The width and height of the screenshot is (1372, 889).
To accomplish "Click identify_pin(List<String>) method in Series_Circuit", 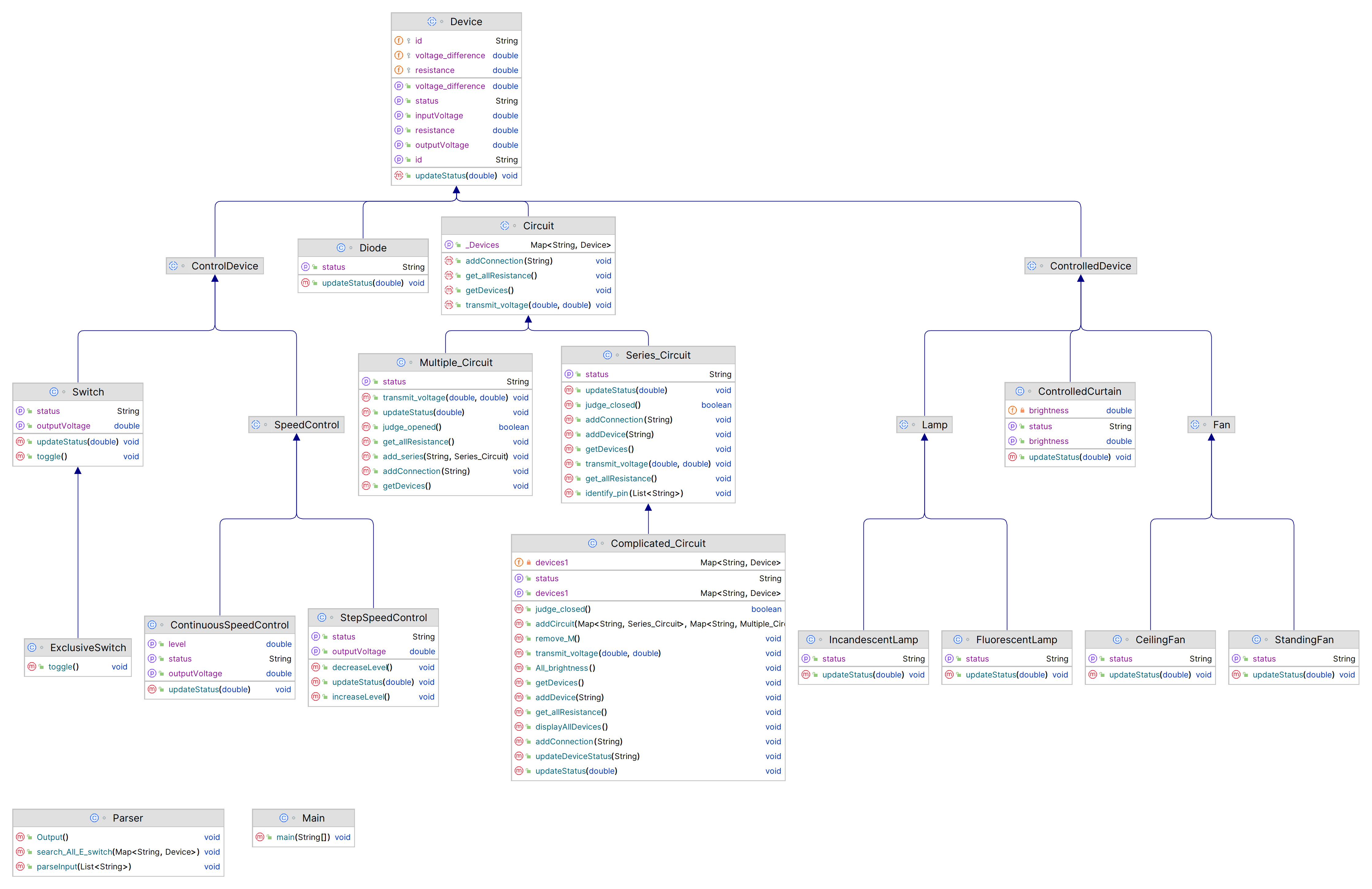I will (x=634, y=493).
